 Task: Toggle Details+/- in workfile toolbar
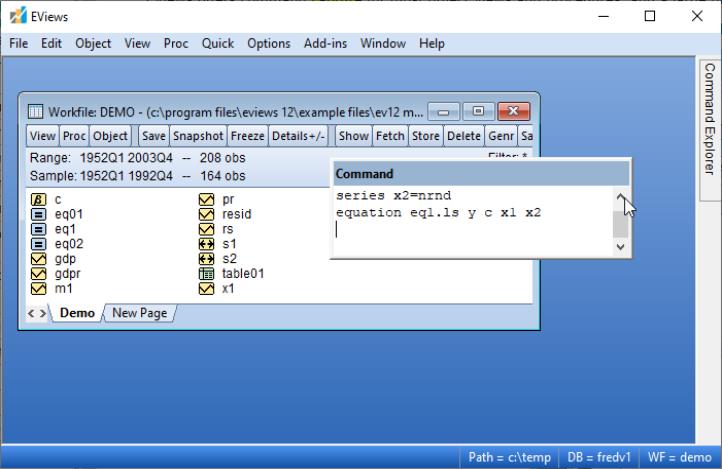[x=298, y=136]
